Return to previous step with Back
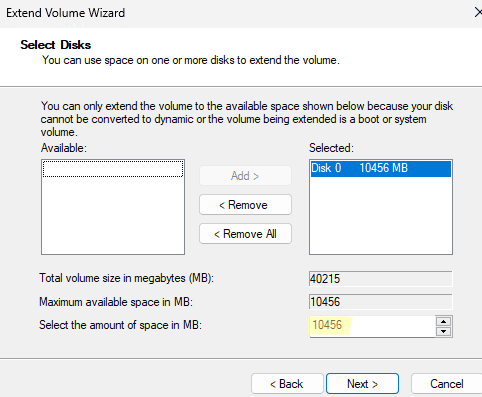The image size is (482, 397). coord(287,384)
